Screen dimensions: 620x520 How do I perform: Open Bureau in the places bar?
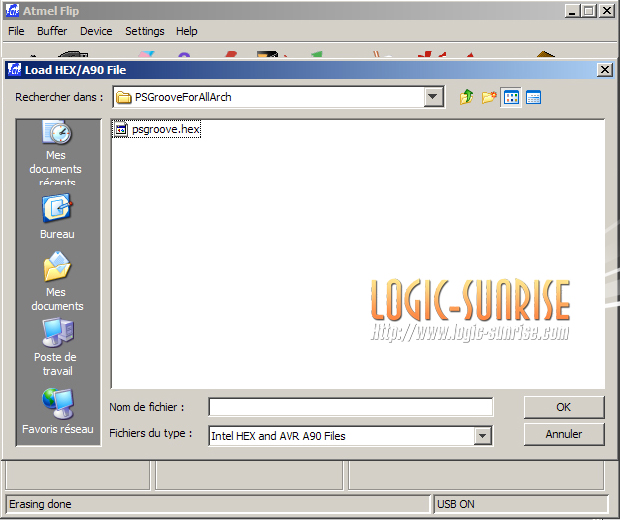click(57, 216)
